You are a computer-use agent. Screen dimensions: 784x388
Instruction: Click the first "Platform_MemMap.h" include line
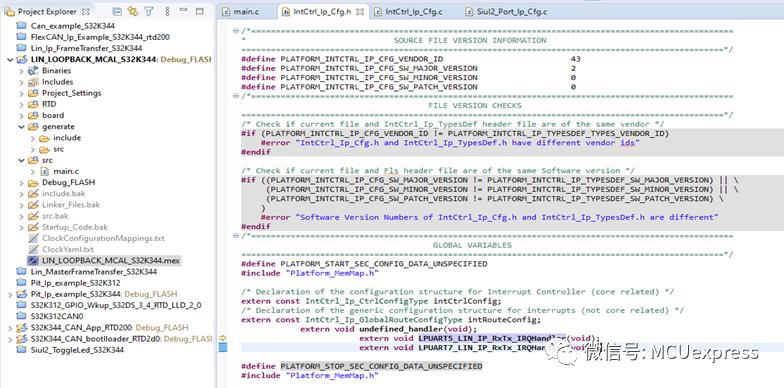coord(310,273)
